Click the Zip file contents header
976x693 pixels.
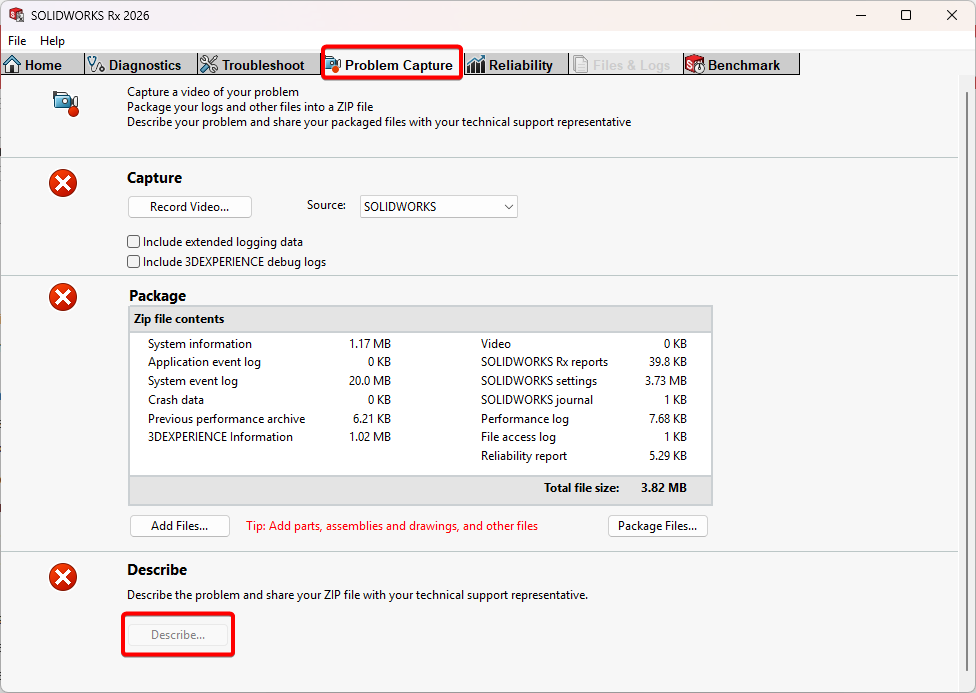tap(420, 319)
